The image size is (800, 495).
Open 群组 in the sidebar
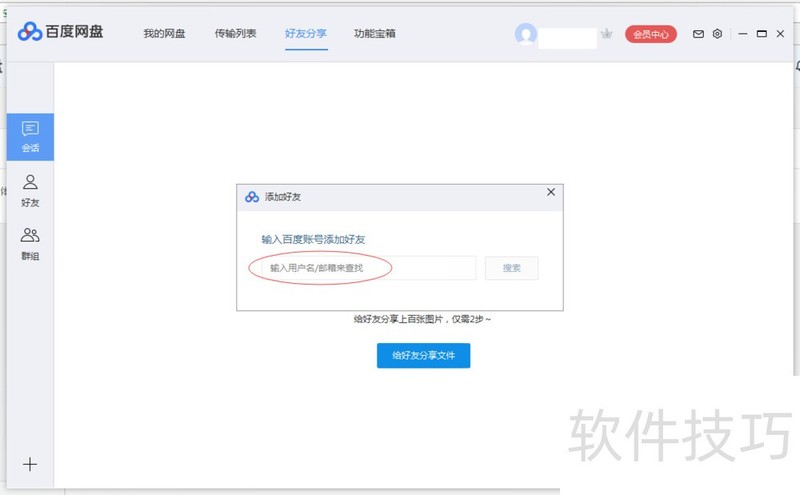[30, 244]
